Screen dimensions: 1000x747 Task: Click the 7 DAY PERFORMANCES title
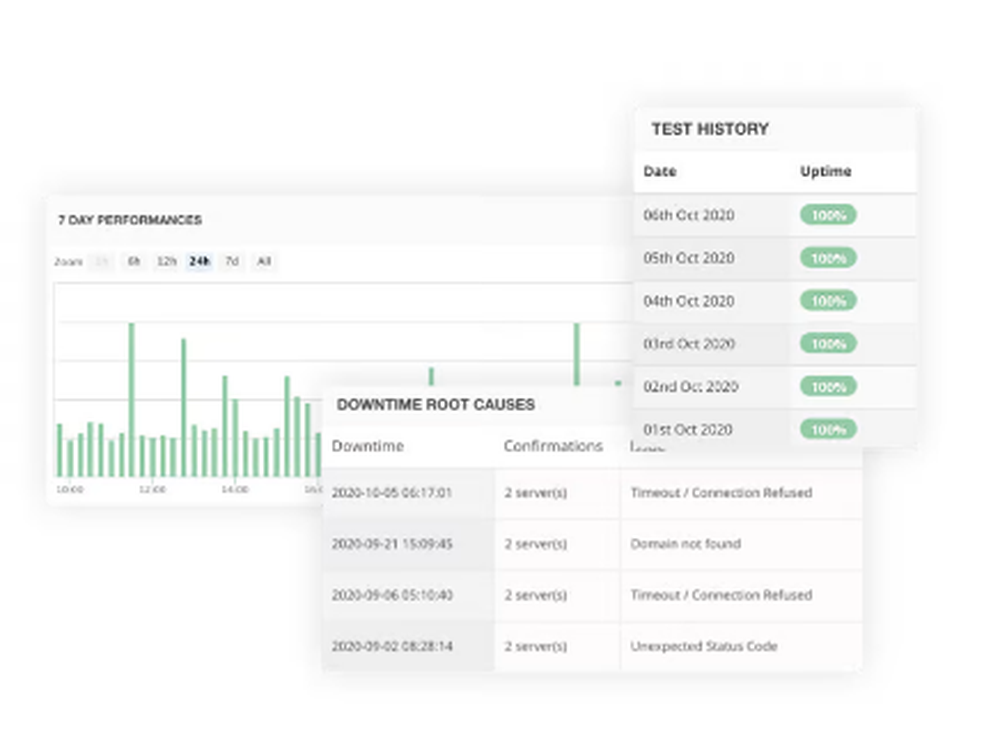coord(129,220)
